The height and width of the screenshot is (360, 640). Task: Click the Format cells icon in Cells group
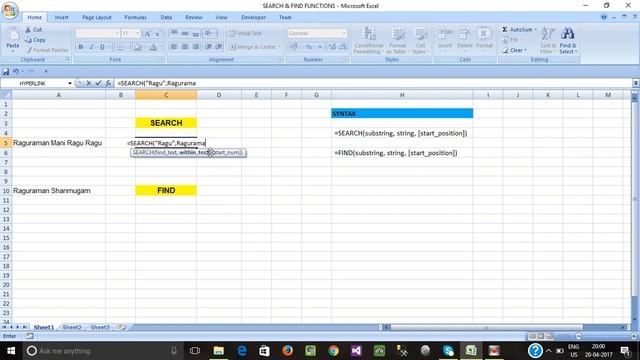[484, 38]
